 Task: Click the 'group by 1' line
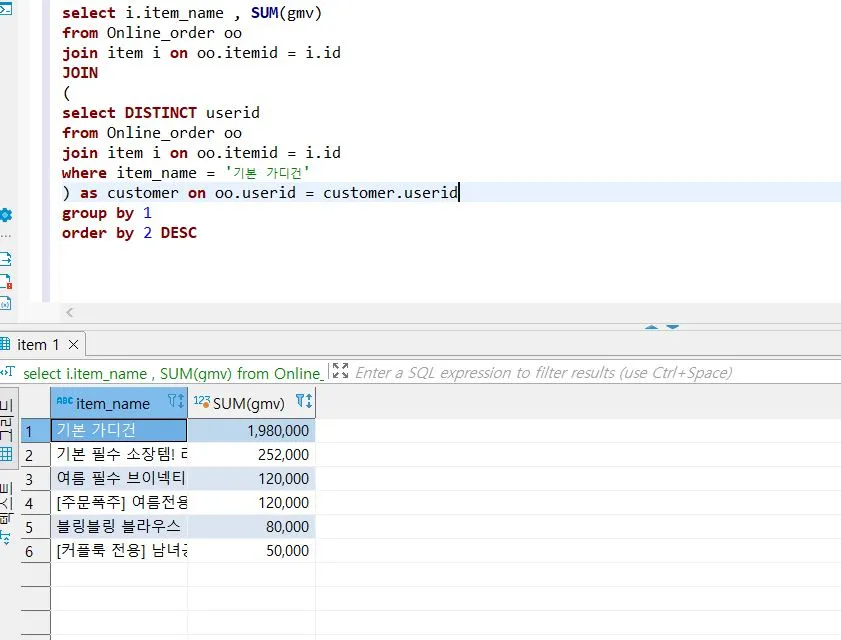(107, 213)
